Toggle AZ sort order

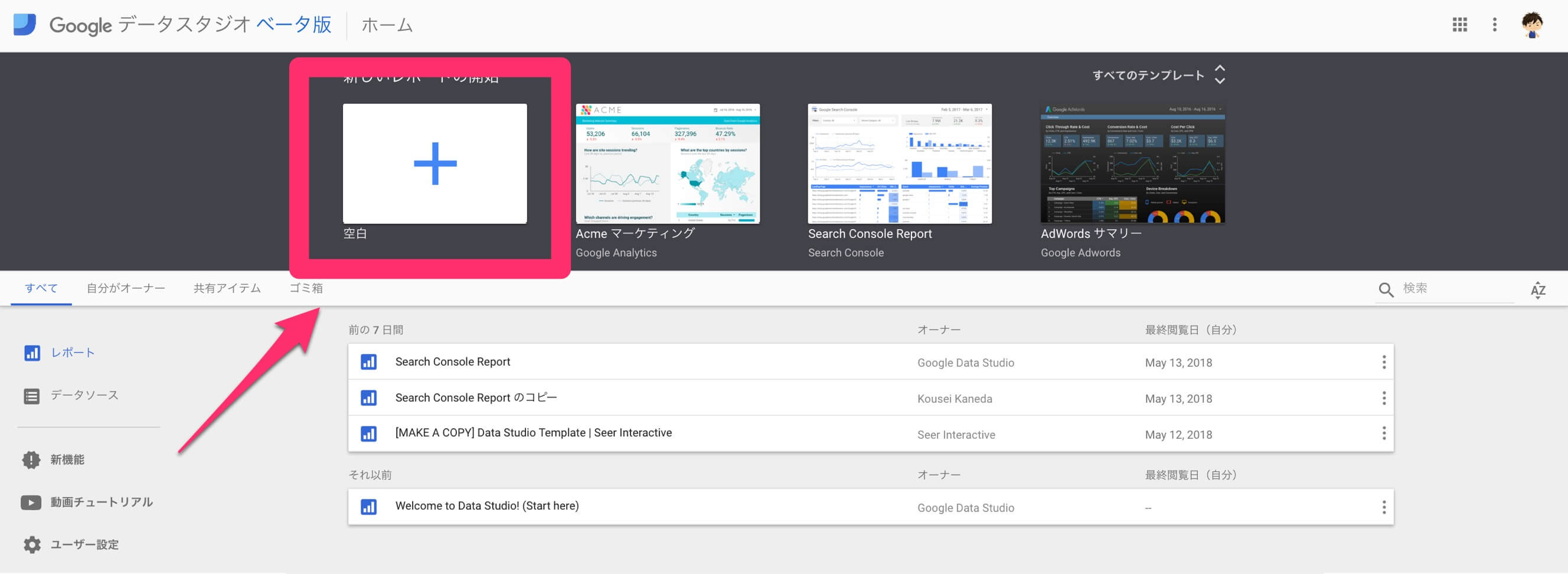coord(1537,289)
